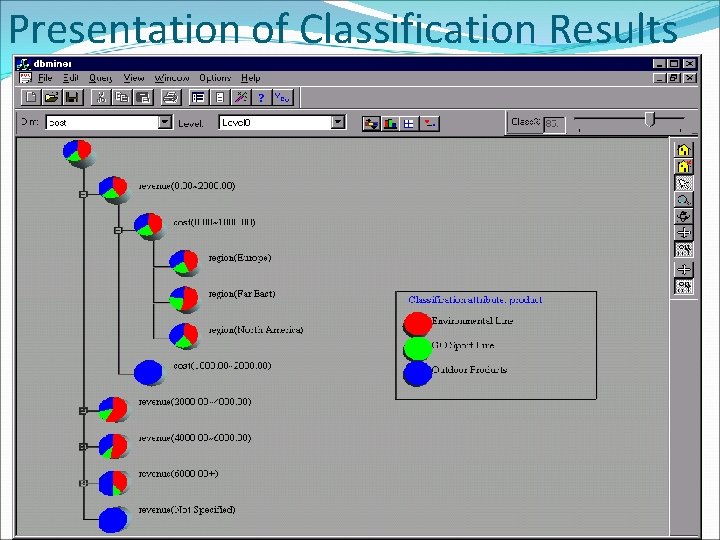Click the yellow home icon in side toolbar
720x540 pixels.
click(684, 150)
